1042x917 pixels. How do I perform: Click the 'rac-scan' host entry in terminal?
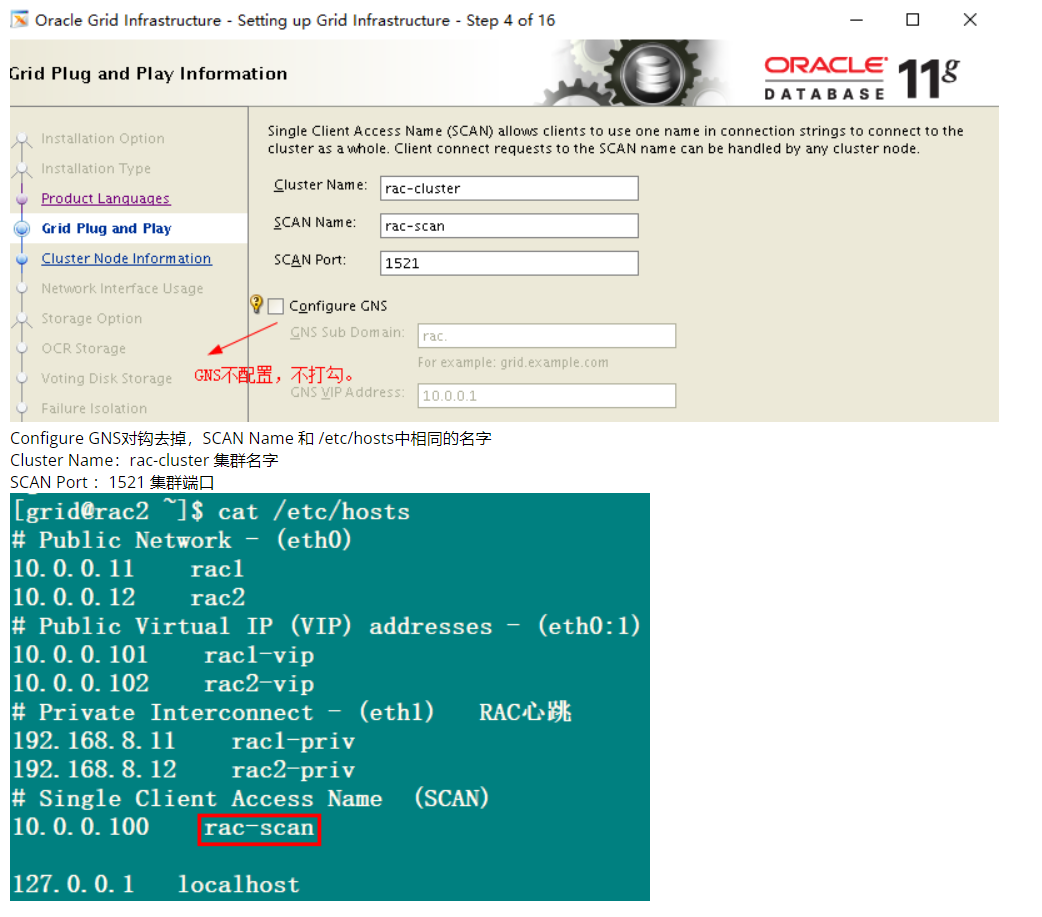(x=259, y=829)
